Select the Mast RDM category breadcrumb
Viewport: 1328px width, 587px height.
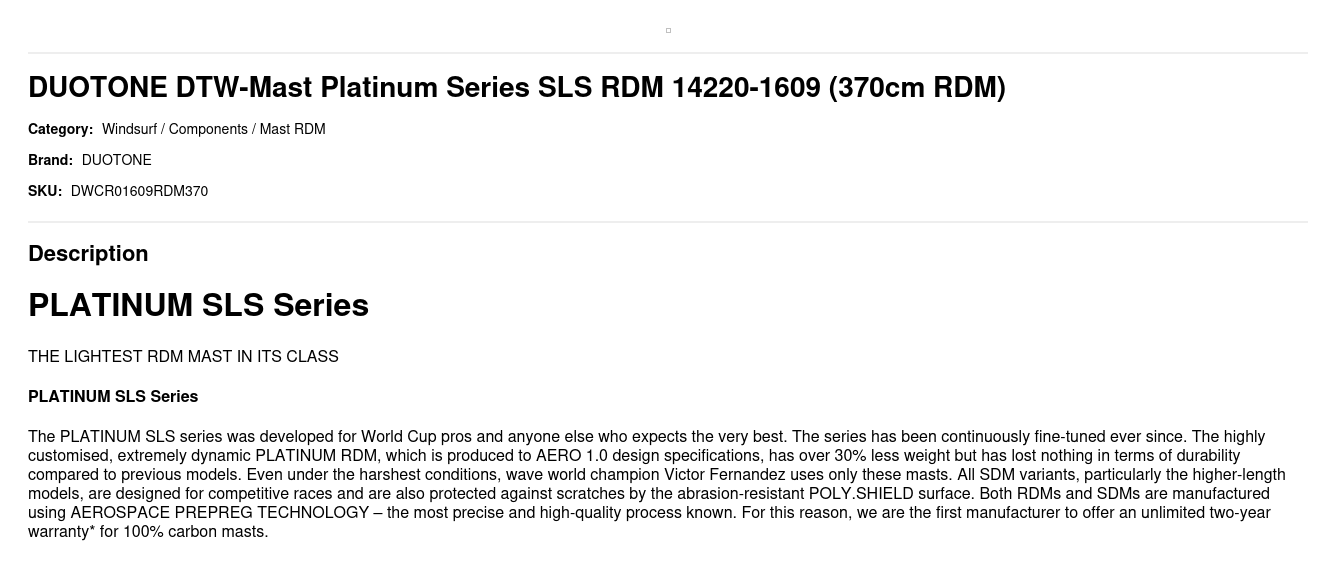[292, 129]
